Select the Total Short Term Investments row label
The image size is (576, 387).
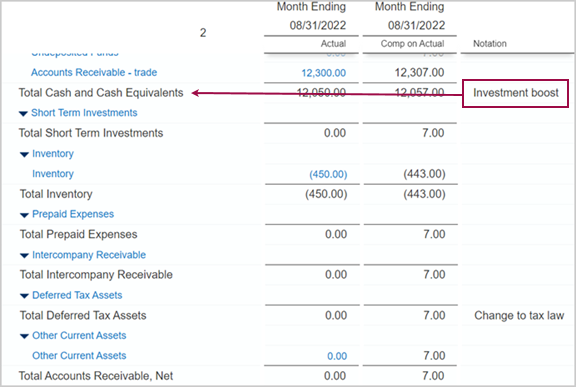(91, 133)
